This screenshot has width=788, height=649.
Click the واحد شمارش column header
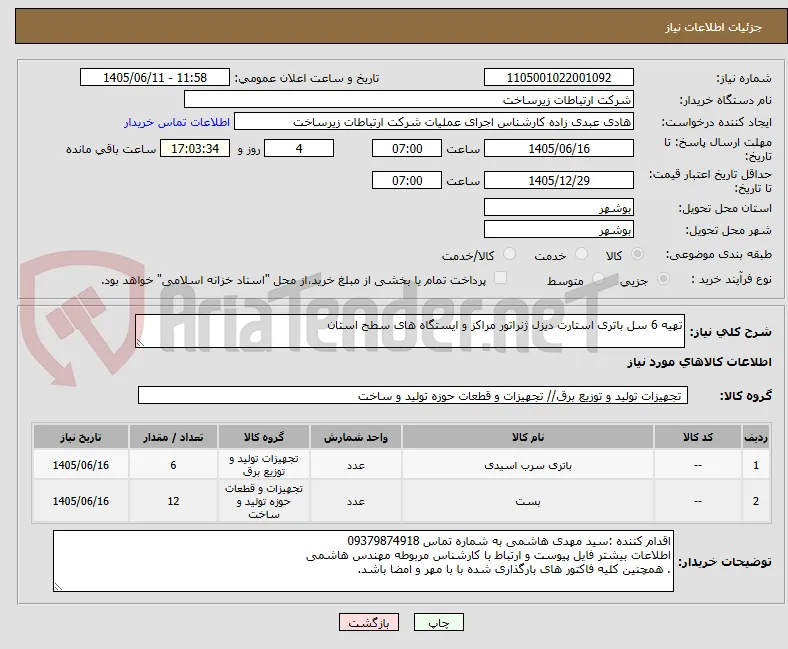pos(356,437)
